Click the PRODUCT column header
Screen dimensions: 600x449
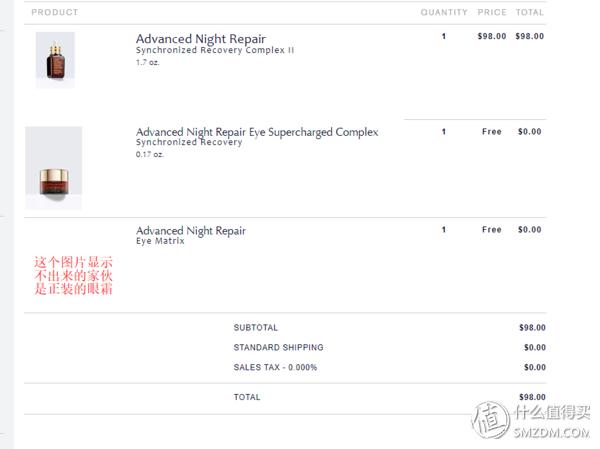click(55, 12)
